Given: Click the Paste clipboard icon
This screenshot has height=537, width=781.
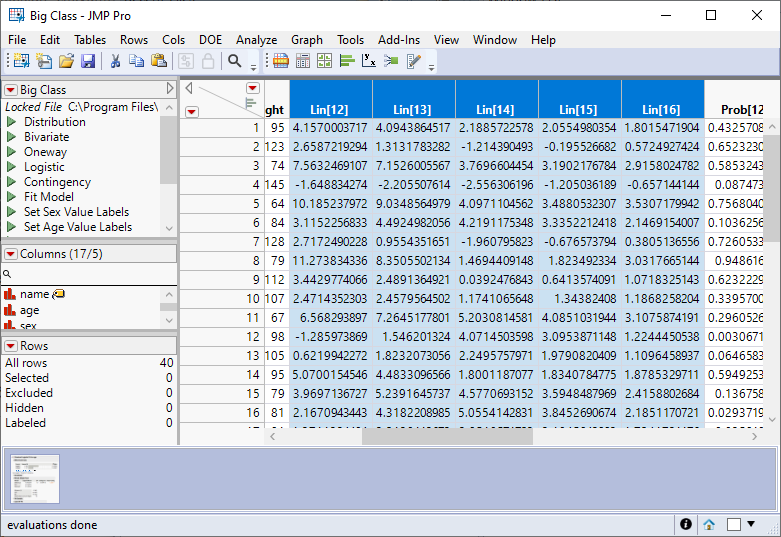Looking at the screenshot, I should point(159,62).
